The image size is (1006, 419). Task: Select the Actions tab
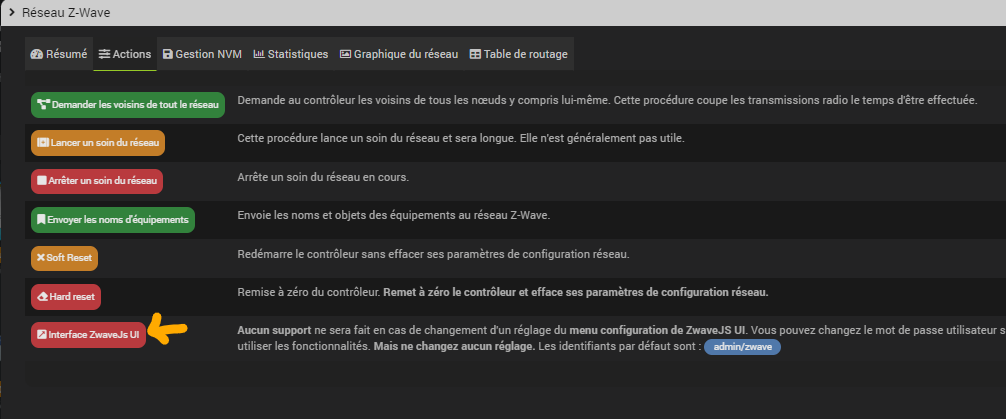tap(124, 55)
